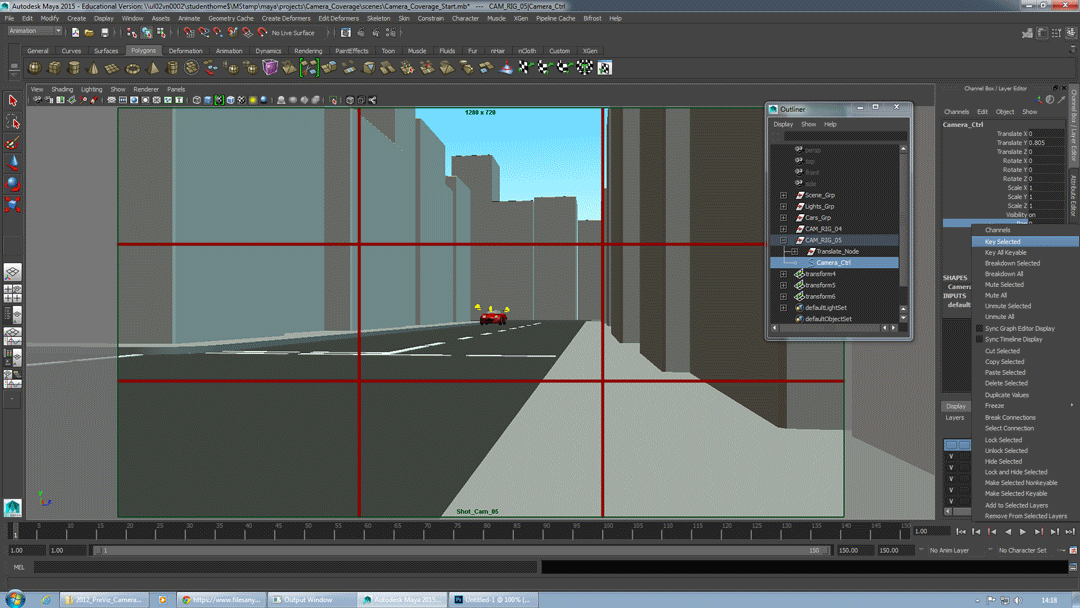Viewport: 1080px width, 608px height.
Task: Toggle Sync Graph Editor Display checkbox
Action: 980,328
